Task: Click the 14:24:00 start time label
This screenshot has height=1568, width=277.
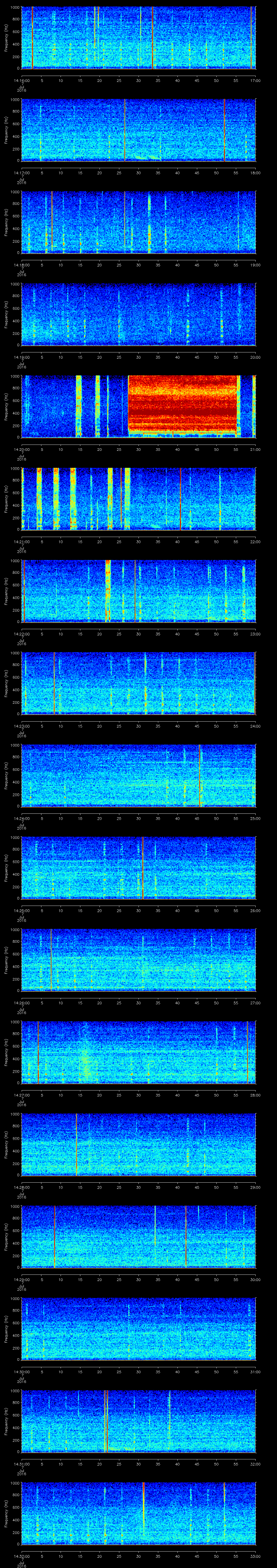Action: point(21,818)
